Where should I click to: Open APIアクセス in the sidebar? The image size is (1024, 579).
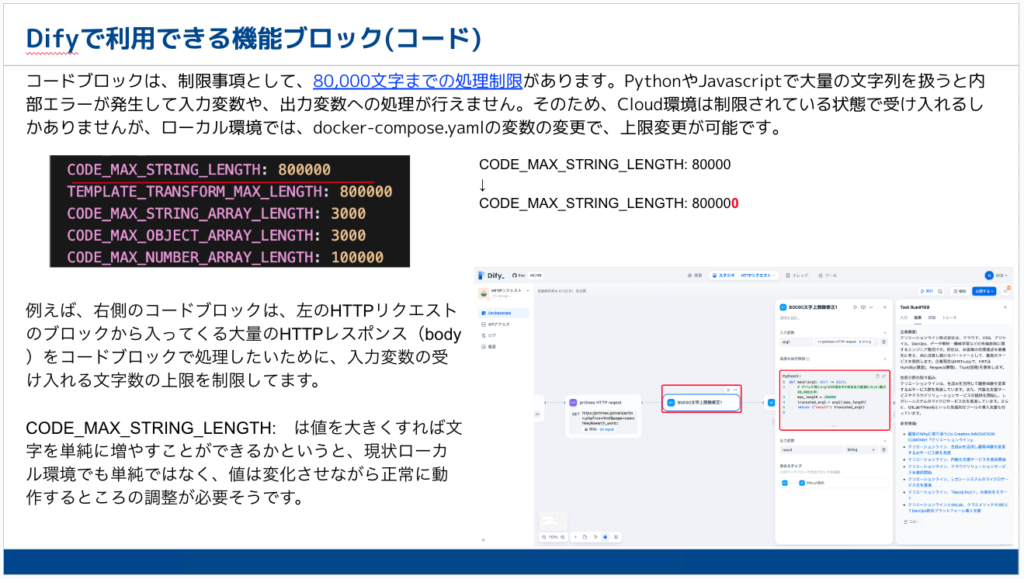pyautogui.click(x=496, y=324)
